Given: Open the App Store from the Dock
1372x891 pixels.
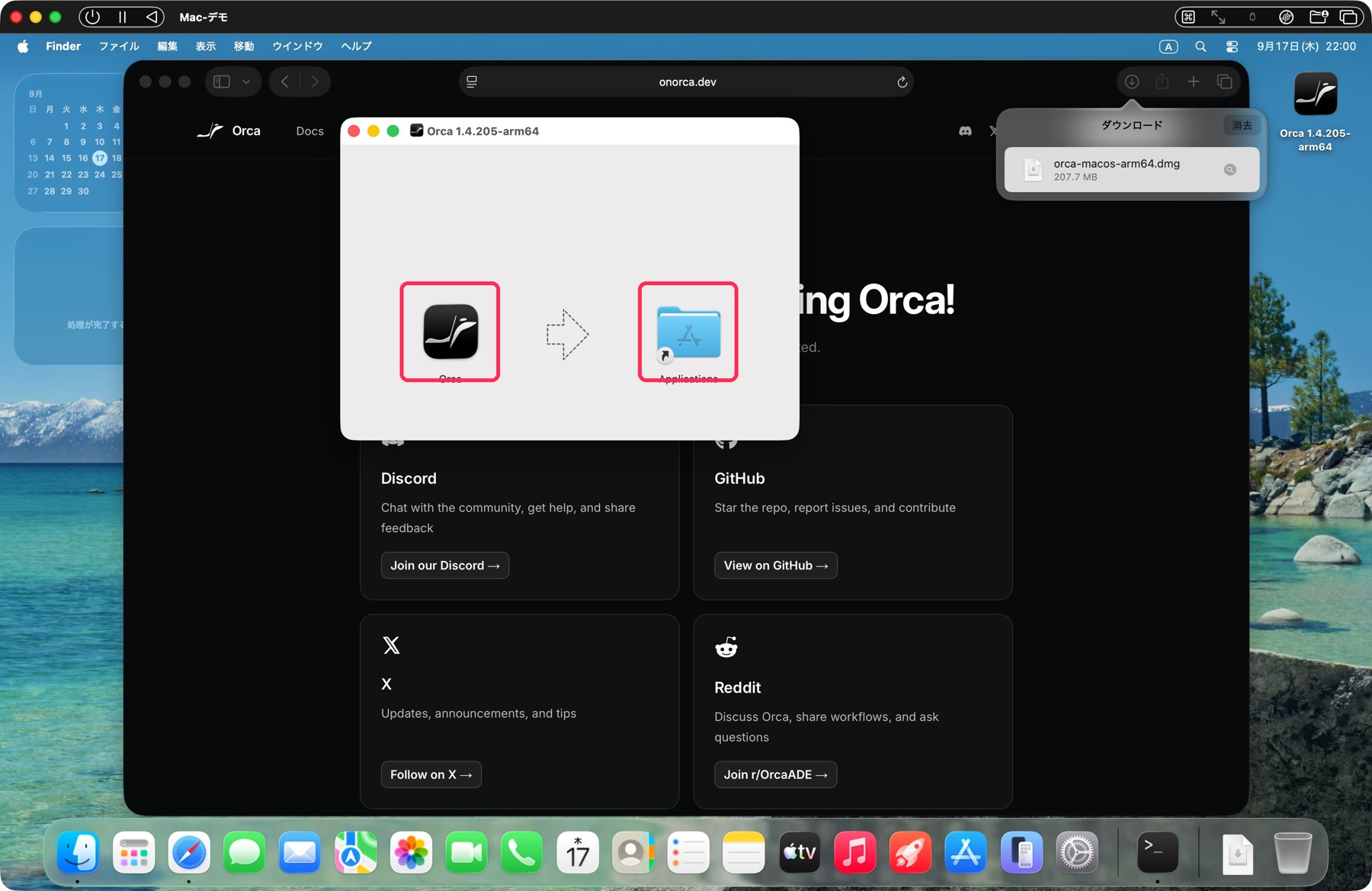Looking at the screenshot, I should (x=966, y=852).
